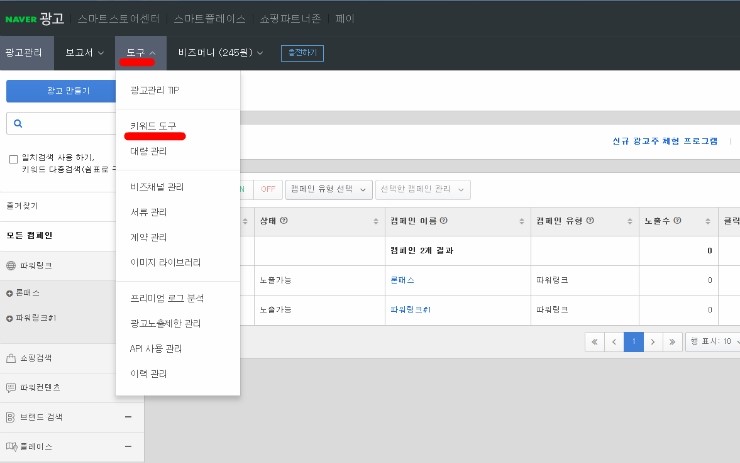The width and height of the screenshot is (740, 463).
Task: Click the NAVER 광고 logo
Action: [34, 18]
